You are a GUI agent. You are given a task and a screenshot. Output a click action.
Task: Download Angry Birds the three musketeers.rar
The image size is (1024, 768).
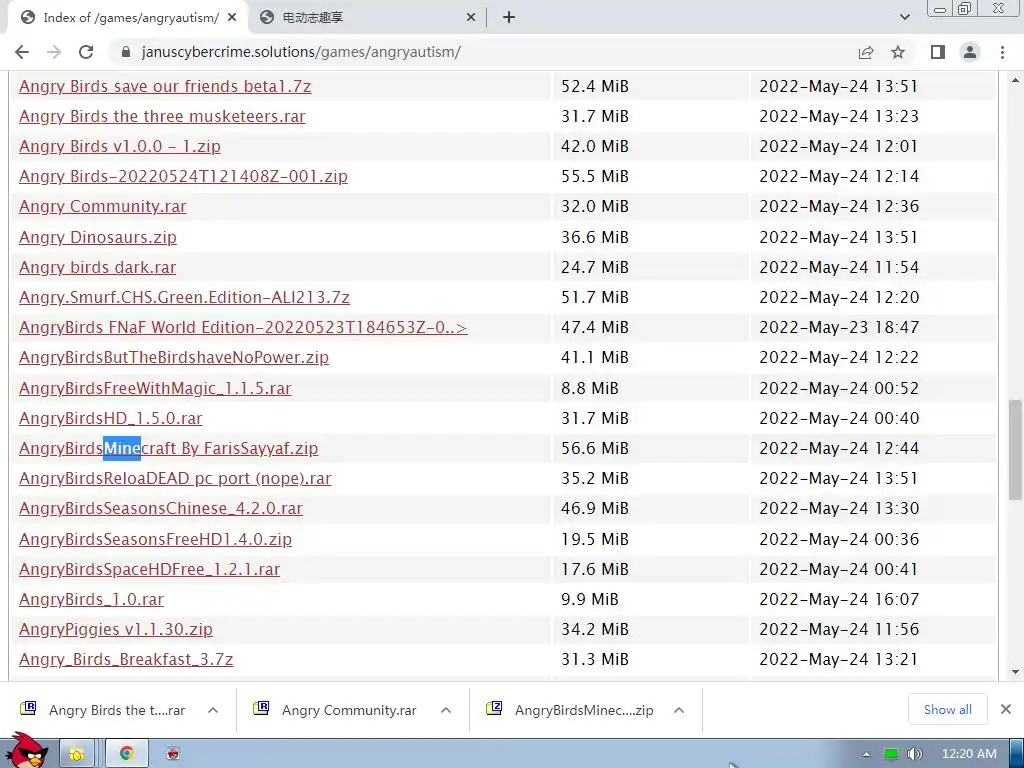coord(162,116)
